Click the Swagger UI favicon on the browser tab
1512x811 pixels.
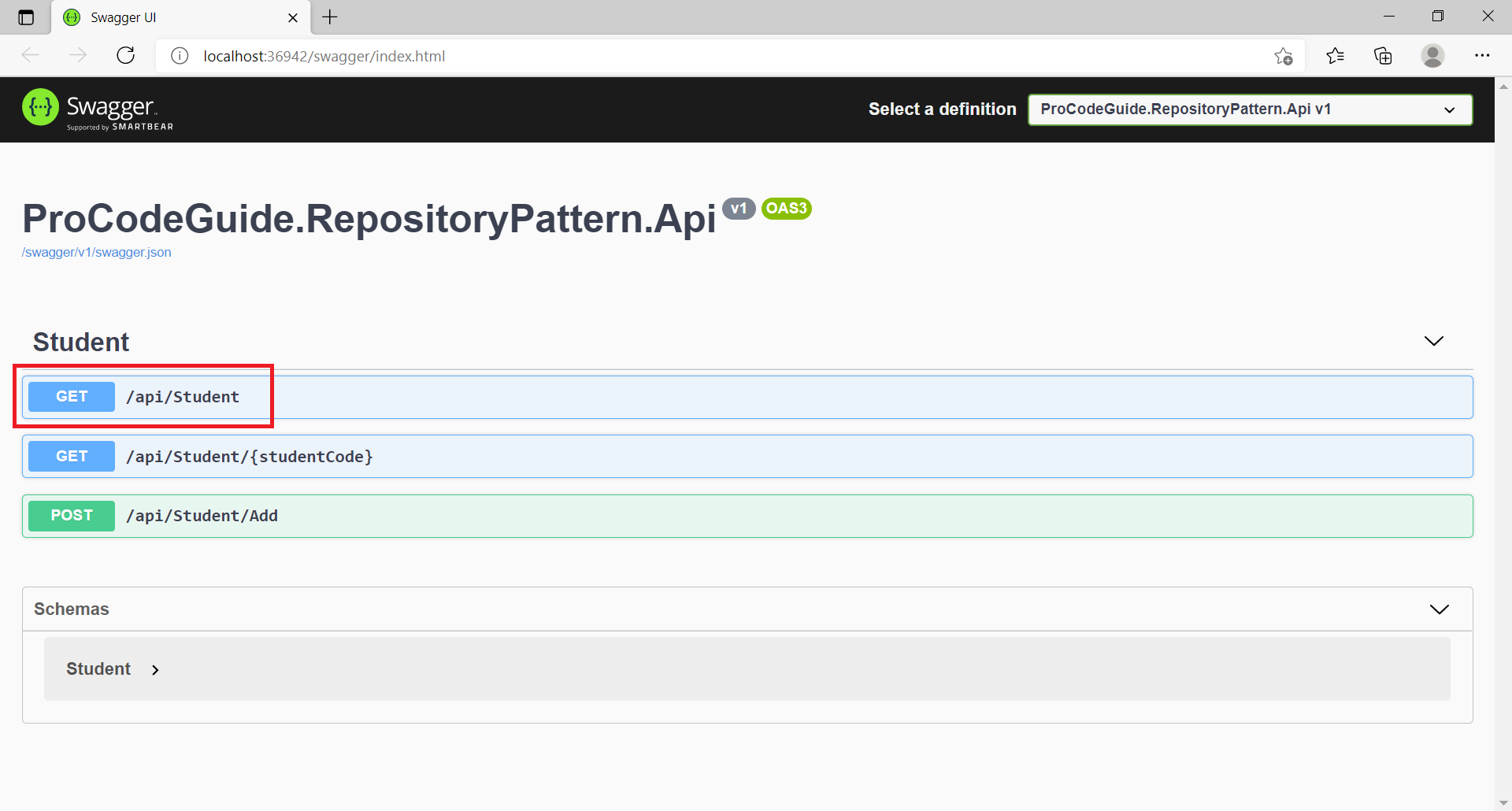72,17
